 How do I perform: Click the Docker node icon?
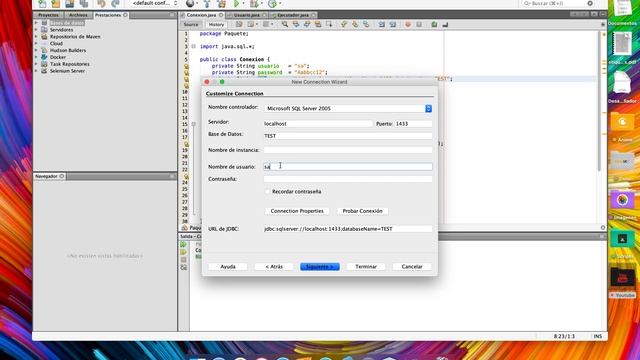click(x=44, y=57)
